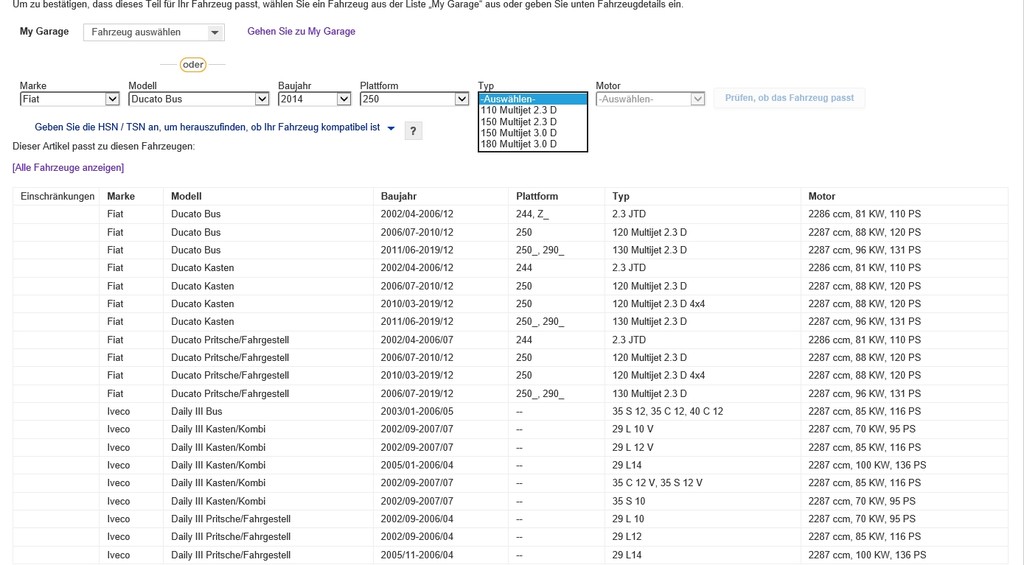This screenshot has height=565, width=1024.
Task: Click the 'Modell' table column header
Action: [x=186, y=196]
